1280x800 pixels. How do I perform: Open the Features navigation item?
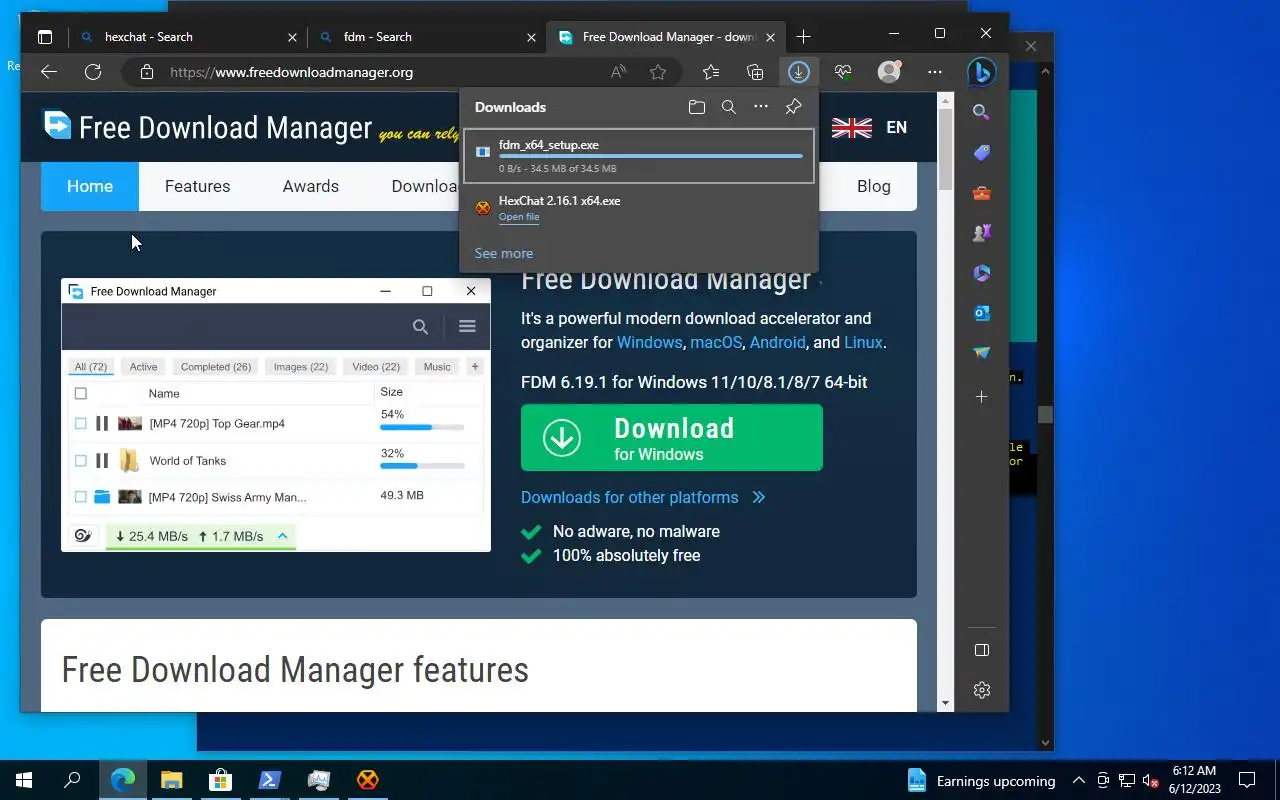[197, 186]
